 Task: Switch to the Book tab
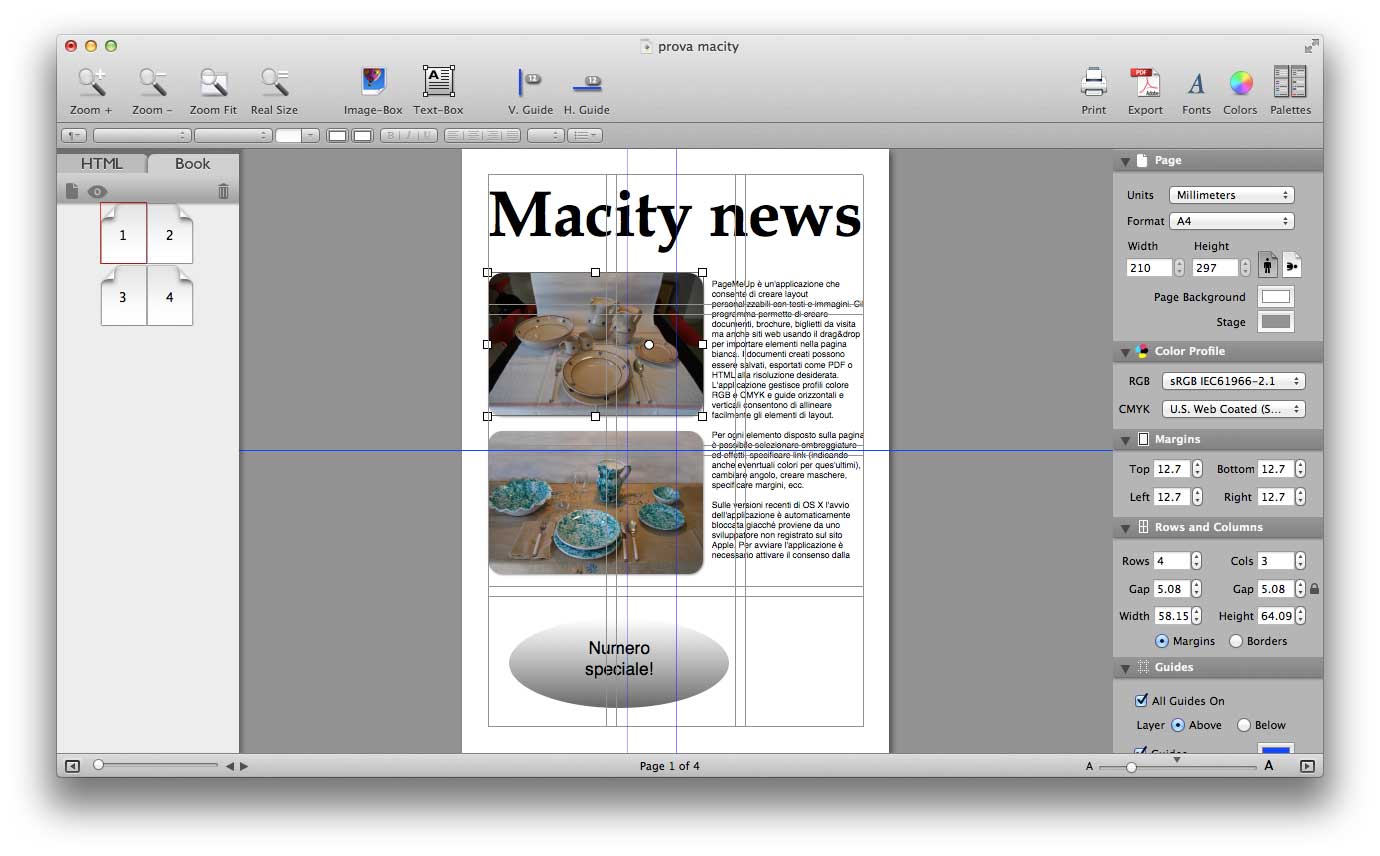click(193, 164)
